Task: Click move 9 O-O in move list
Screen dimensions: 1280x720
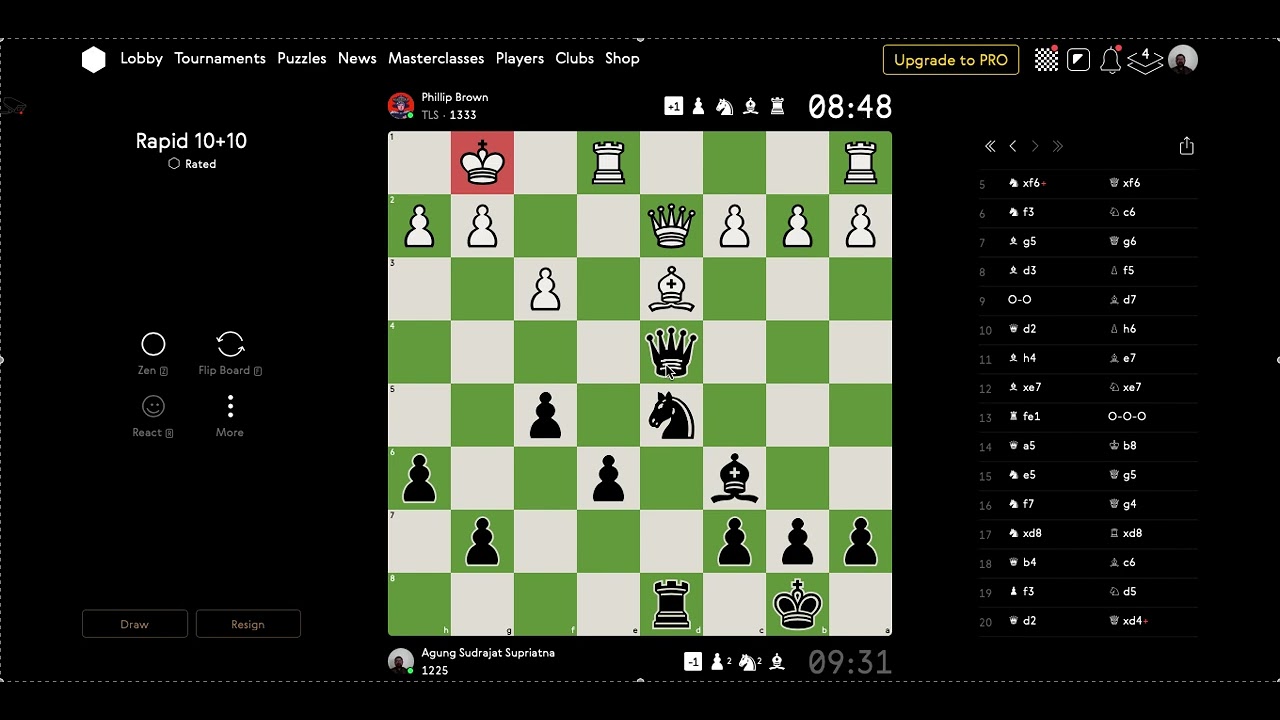Action: tap(1019, 300)
